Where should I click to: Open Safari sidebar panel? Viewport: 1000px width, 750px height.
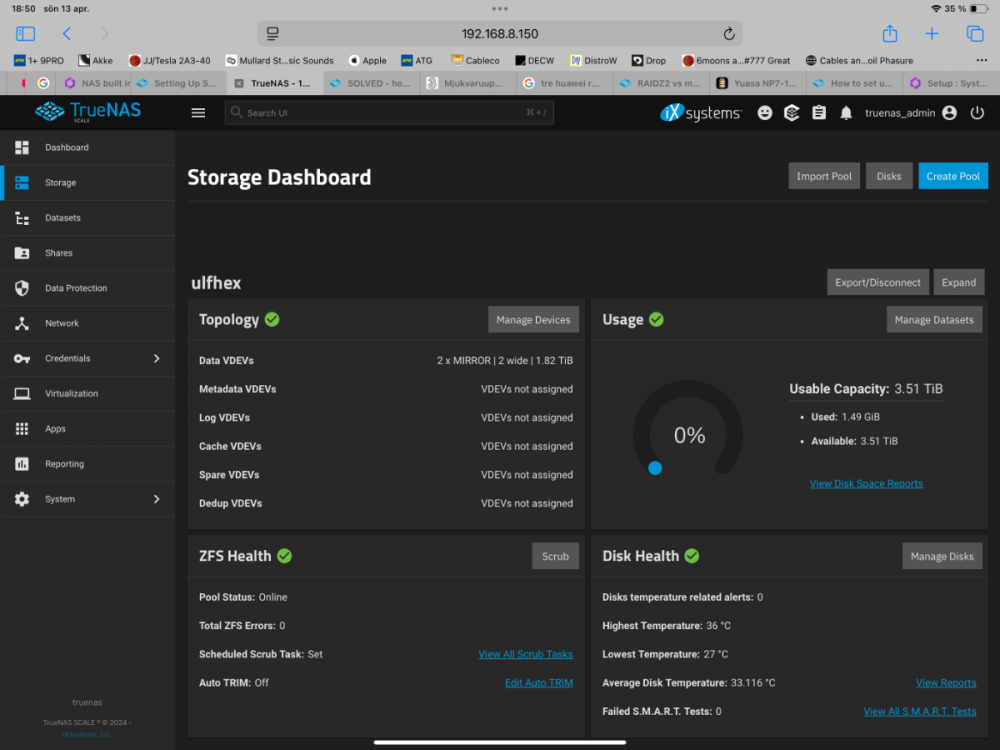point(25,34)
